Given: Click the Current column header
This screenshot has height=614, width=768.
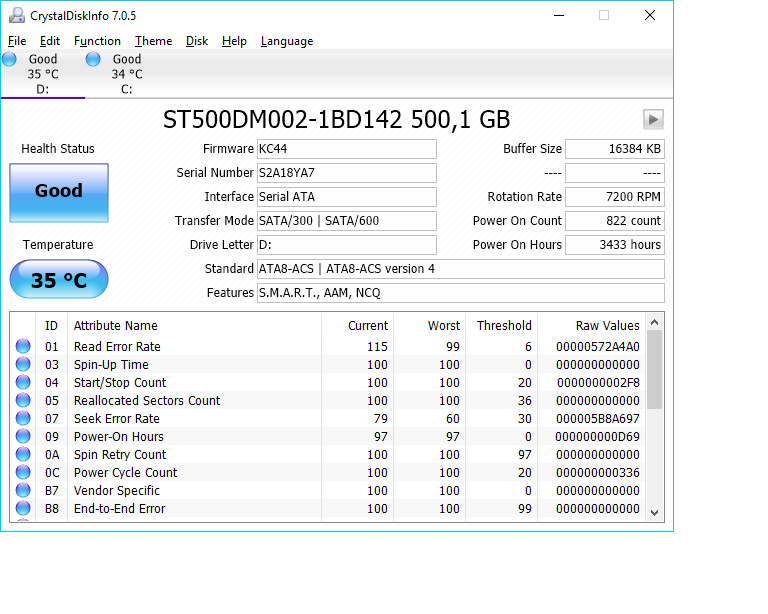Looking at the screenshot, I should 358,326.
